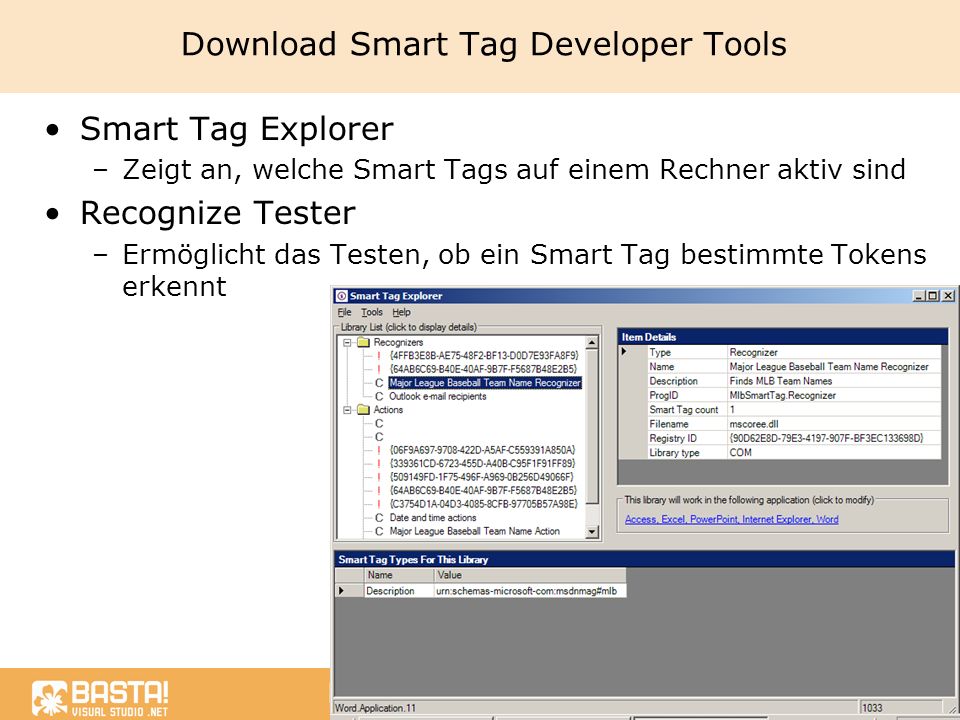
Task: Select the Filename value mscoree.dll
Action: 834,424
